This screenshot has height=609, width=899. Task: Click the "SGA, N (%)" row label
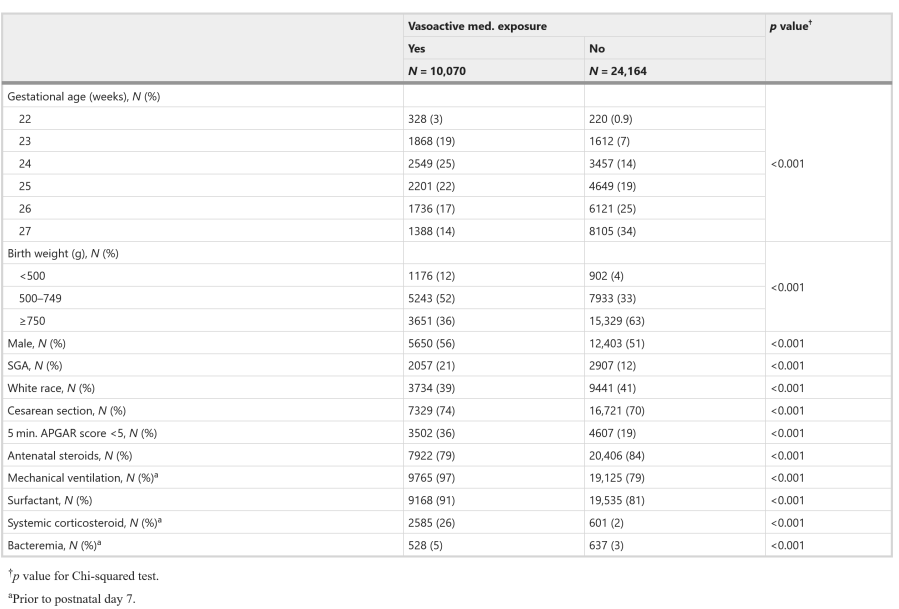38,366
